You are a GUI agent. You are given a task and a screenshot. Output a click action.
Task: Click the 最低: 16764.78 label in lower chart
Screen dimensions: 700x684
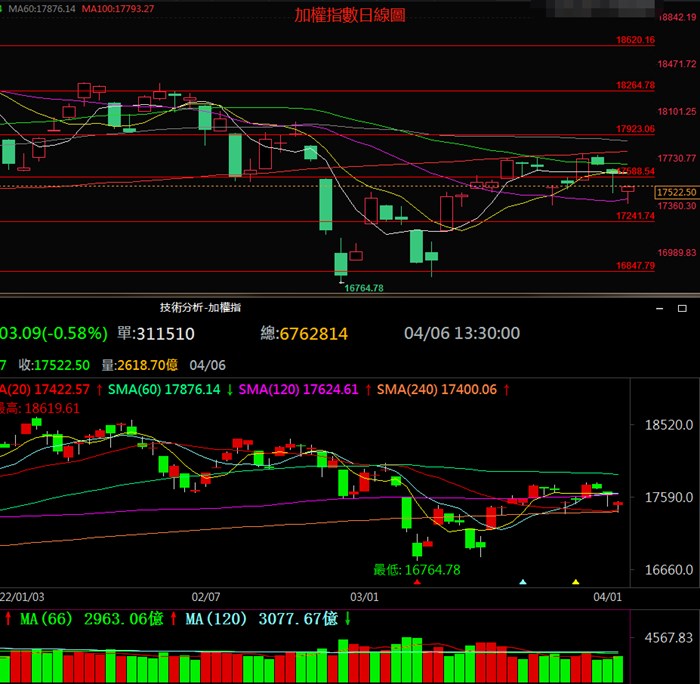pyautogui.click(x=417, y=569)
